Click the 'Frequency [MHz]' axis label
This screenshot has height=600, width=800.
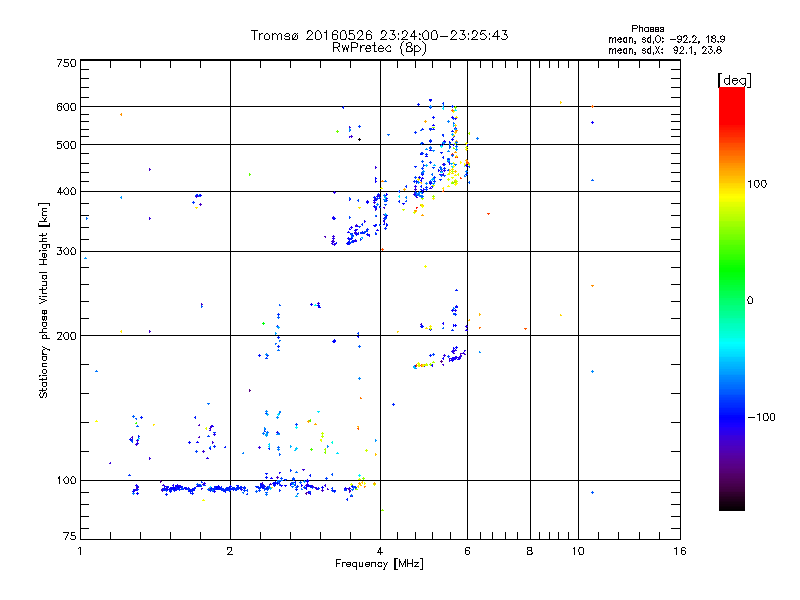(x=379, y=564)
